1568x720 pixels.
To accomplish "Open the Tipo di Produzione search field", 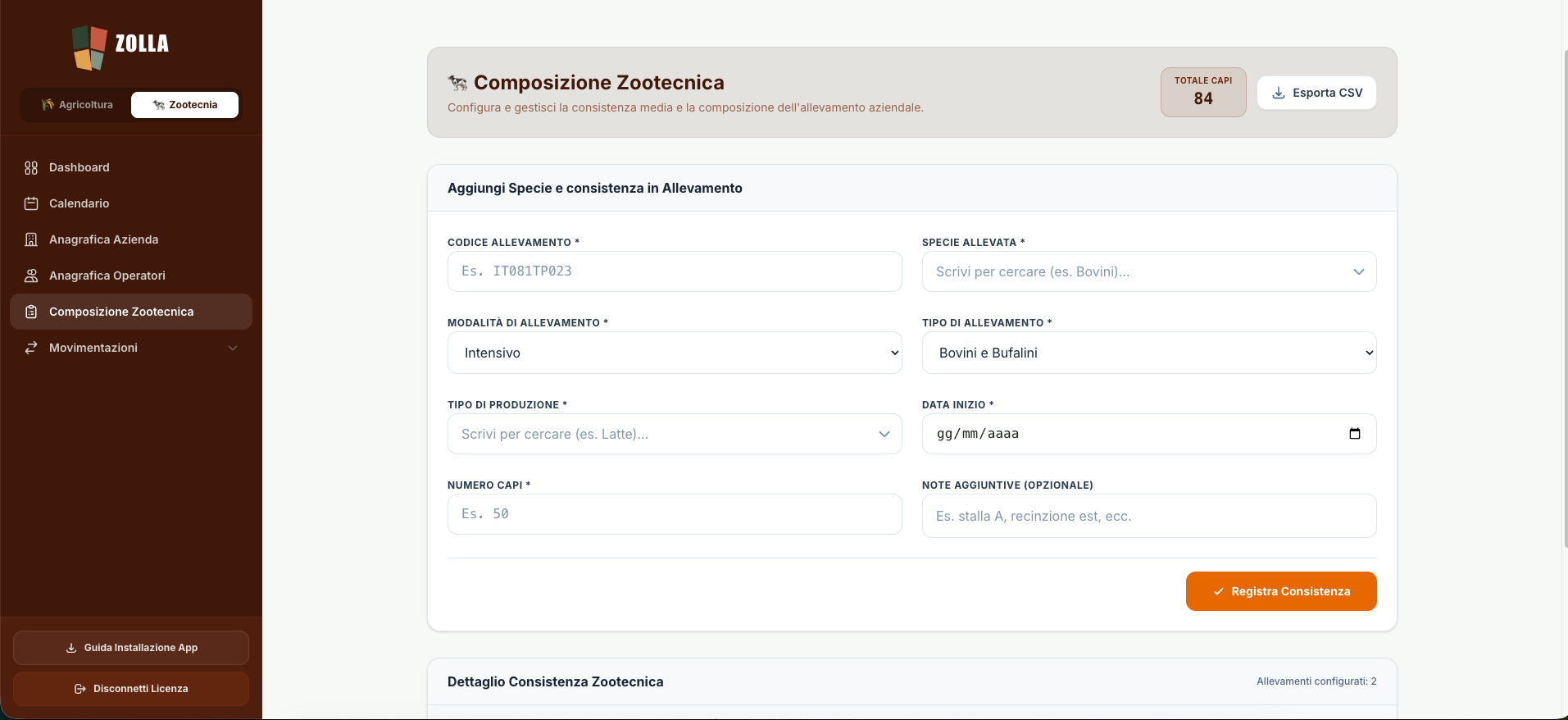I will (x=675, y=434).
